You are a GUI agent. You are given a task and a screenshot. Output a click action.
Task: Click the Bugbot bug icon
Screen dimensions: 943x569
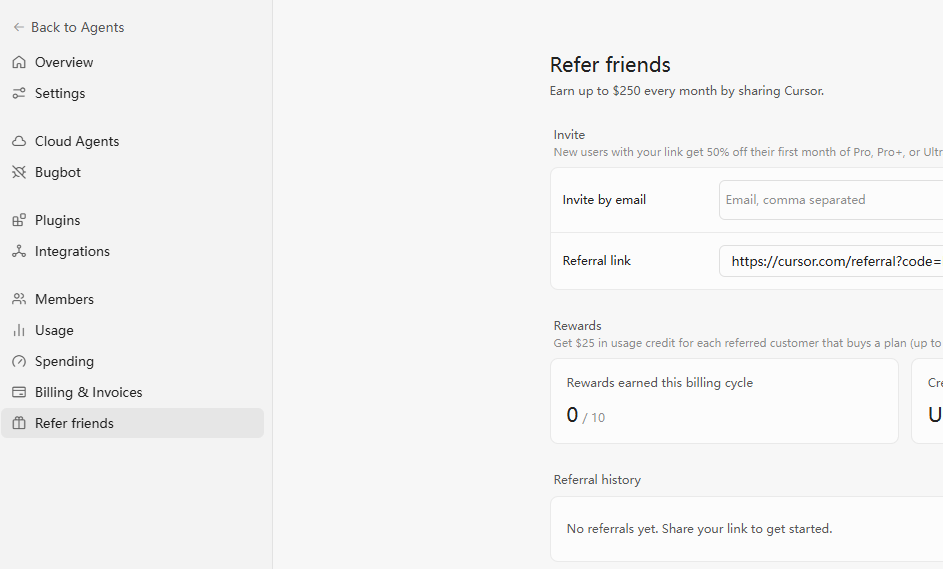pos(19,172)
